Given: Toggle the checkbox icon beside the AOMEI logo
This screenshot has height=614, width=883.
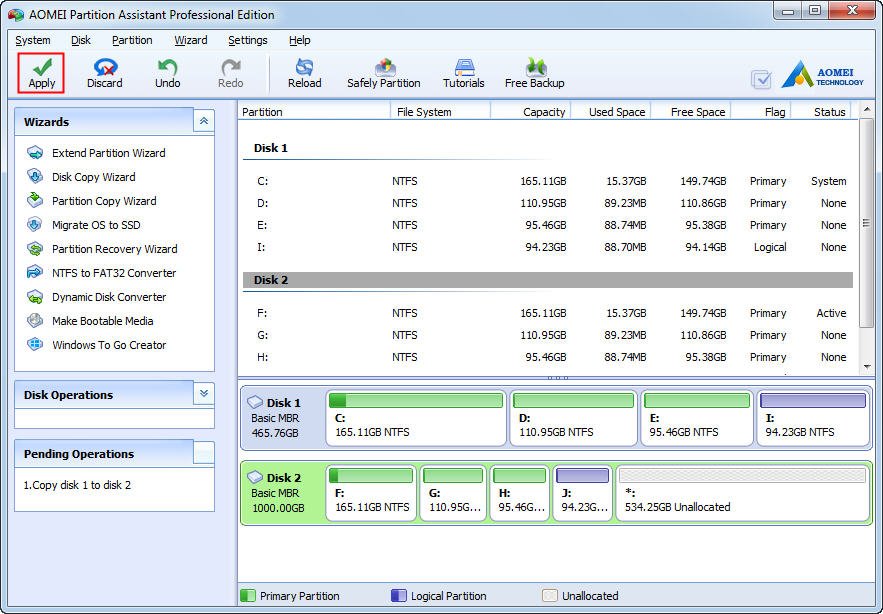Looking at the screenshot, I should (761, 79).
